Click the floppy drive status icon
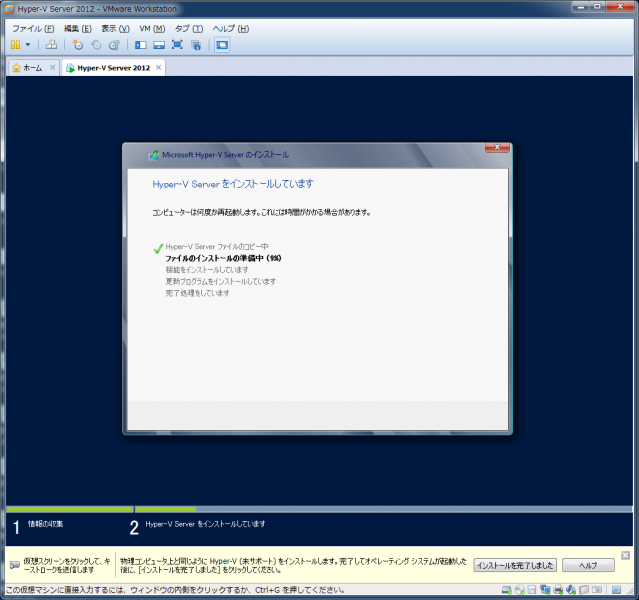The image size is (639, 600). click(532, 590)
